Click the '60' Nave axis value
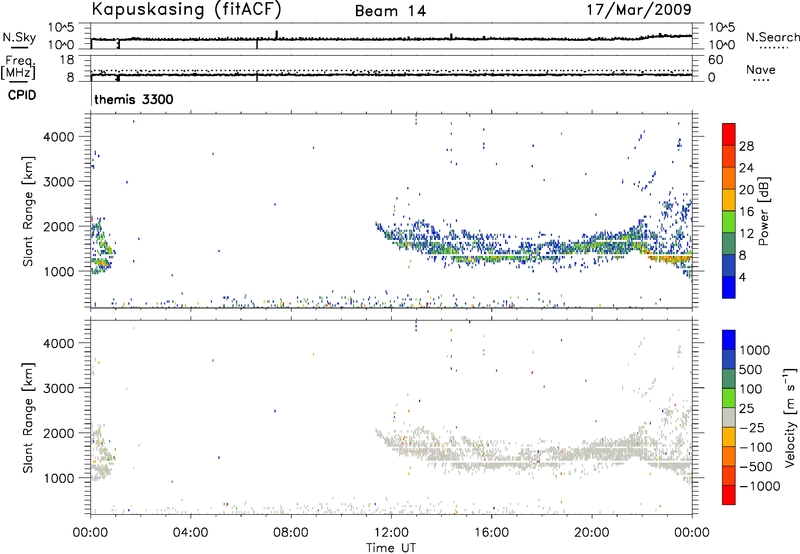 pos(715,60)
